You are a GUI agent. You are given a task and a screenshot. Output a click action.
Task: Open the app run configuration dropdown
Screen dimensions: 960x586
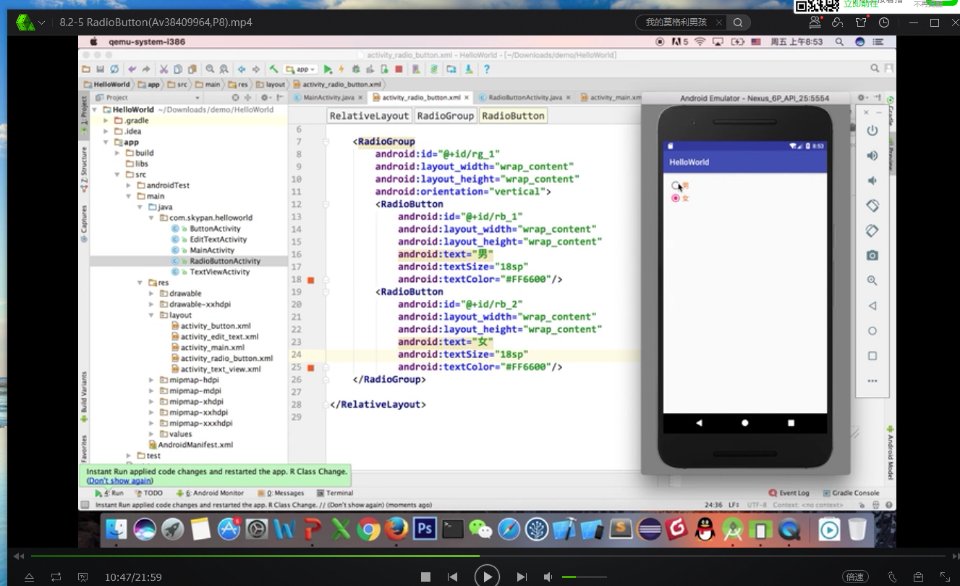[x=300, y=69]
